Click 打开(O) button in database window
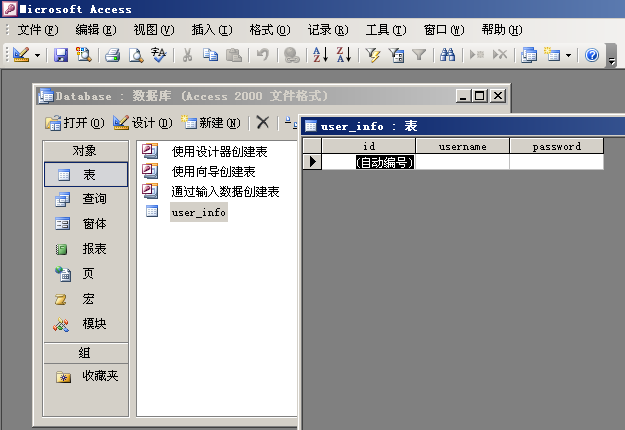625x430 pixels. pos(75,123)
